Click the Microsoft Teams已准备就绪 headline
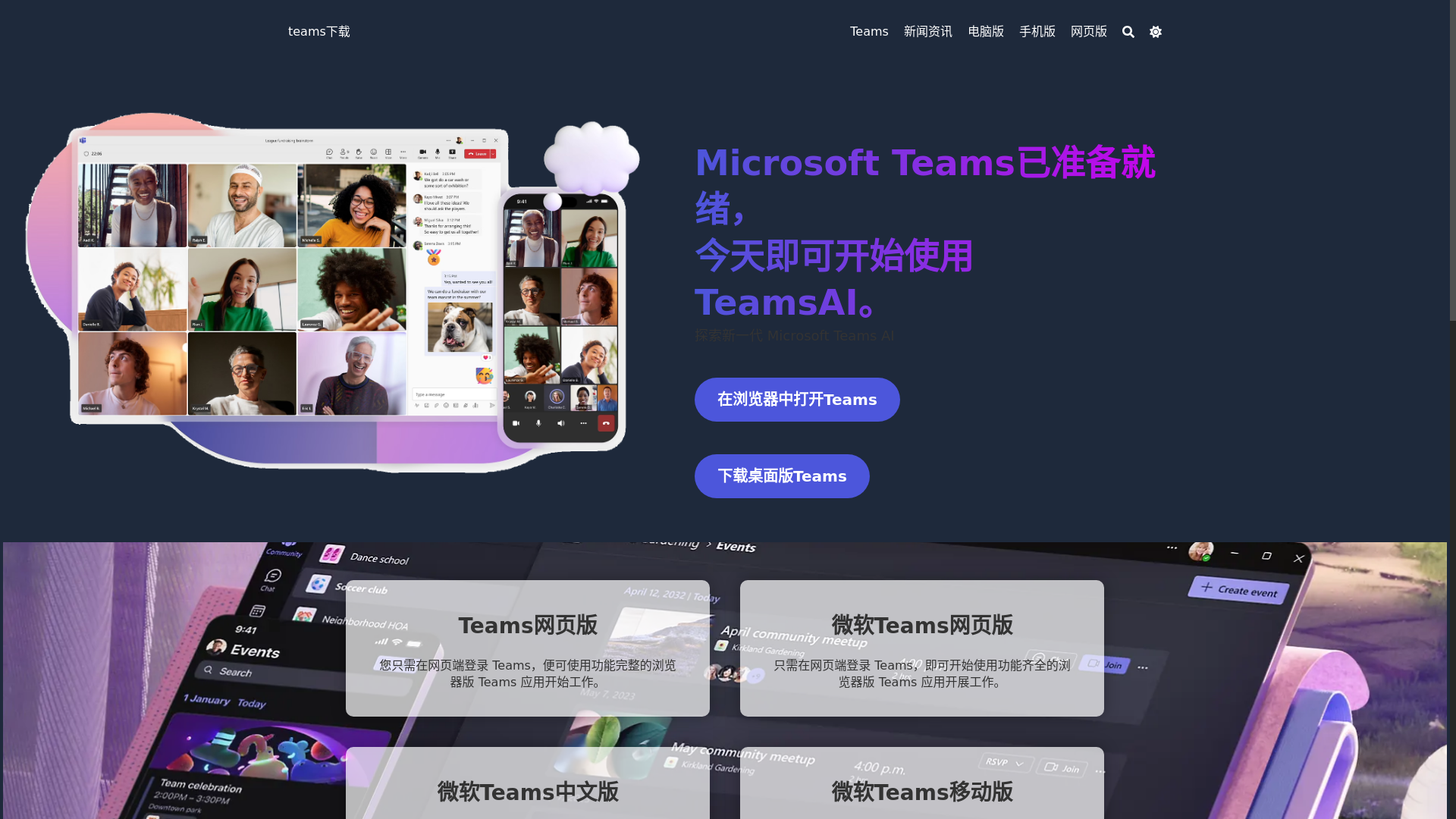 point(925,232)
